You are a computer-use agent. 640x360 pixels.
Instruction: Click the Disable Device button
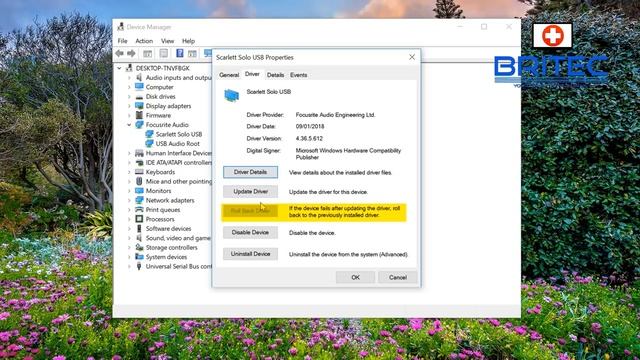250,232
